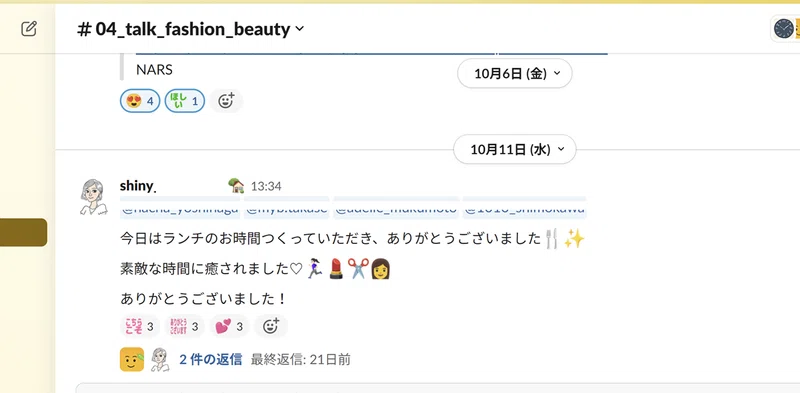Open the 2 件の返信 thread
800x393 pixels.
tap(210, 359)
